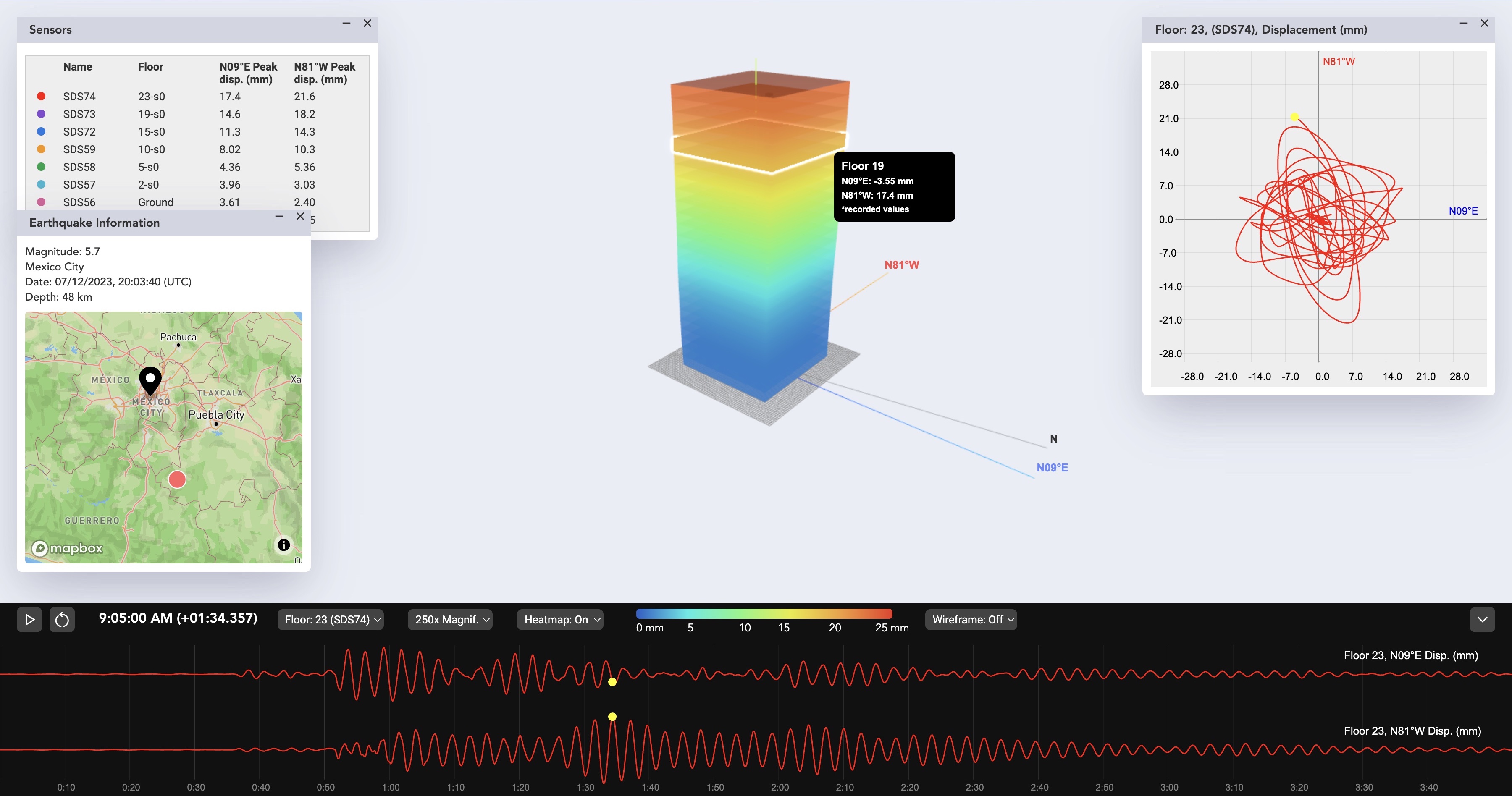
Task: Click the Mapbox attribution info icon
Action: (x=284, y=545)
